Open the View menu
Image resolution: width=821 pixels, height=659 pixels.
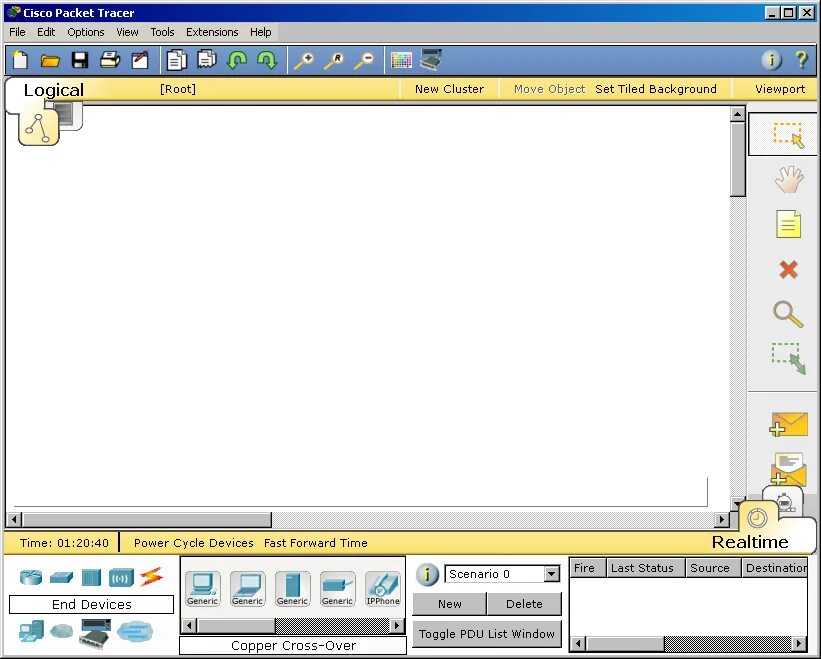[127, 32]
